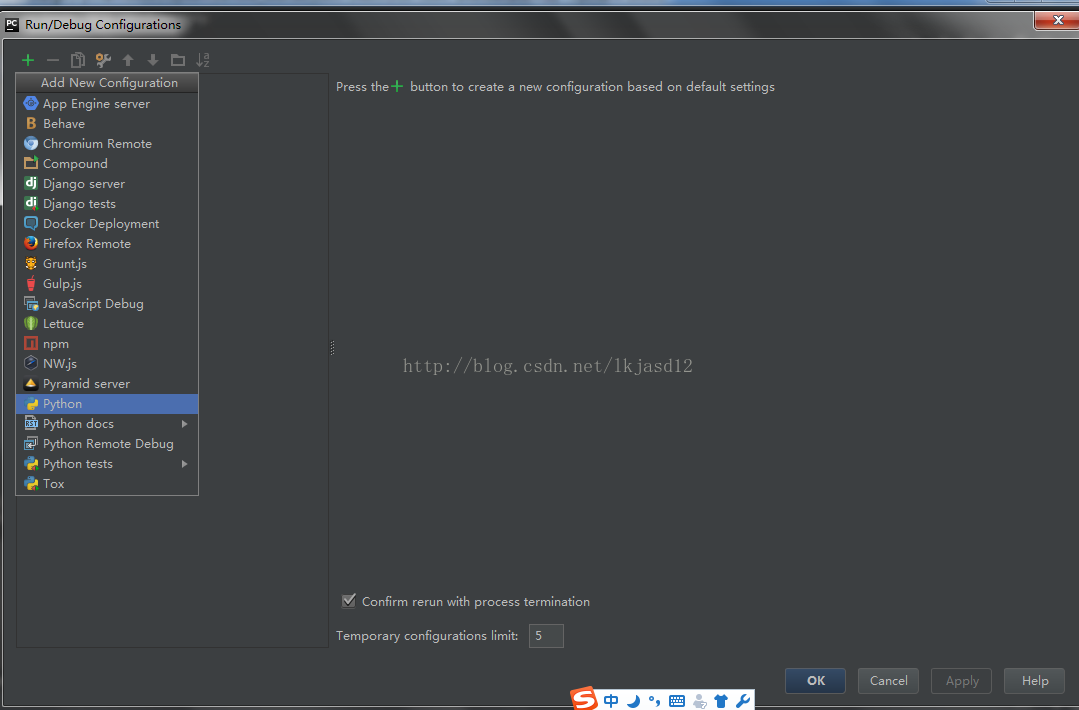Click the JavaScript Debug icon

coord(31,303)
